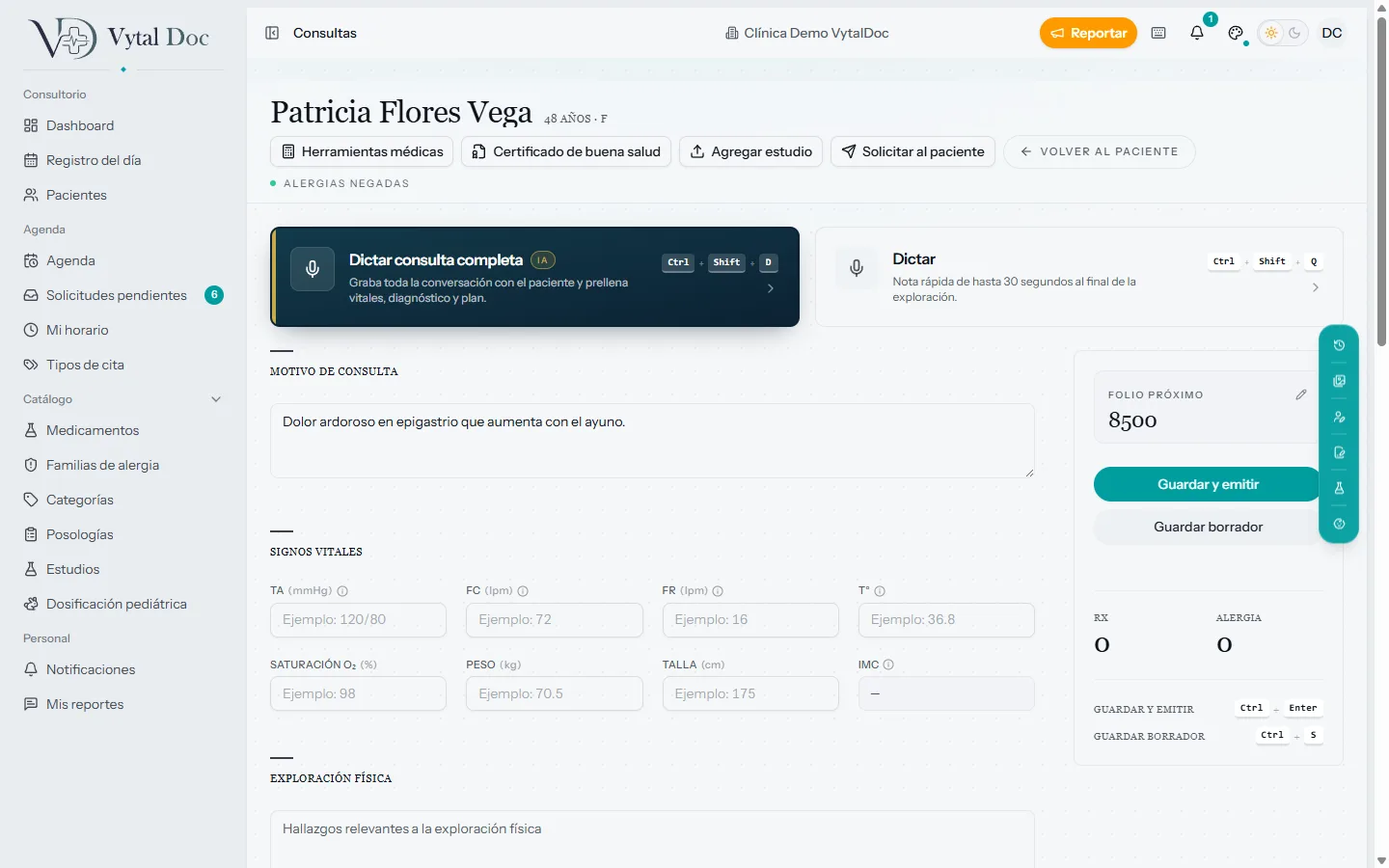Edit the Folio próximo with pencil icon
Screen dimensions: 1389x868
(1301, 394)
